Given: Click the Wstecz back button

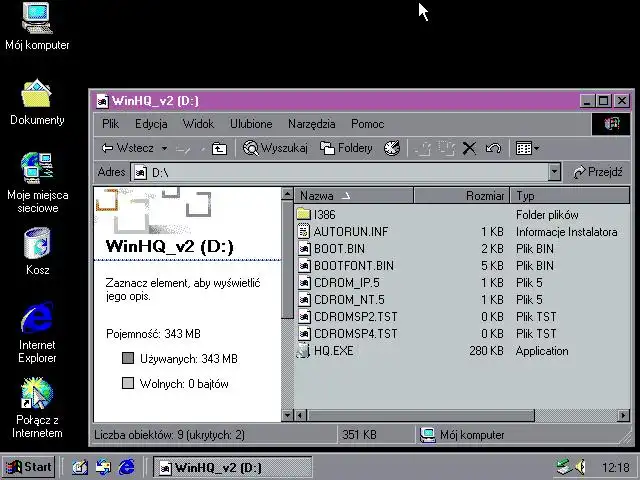Looking at the screenshot, I should (x=128, y=148).
